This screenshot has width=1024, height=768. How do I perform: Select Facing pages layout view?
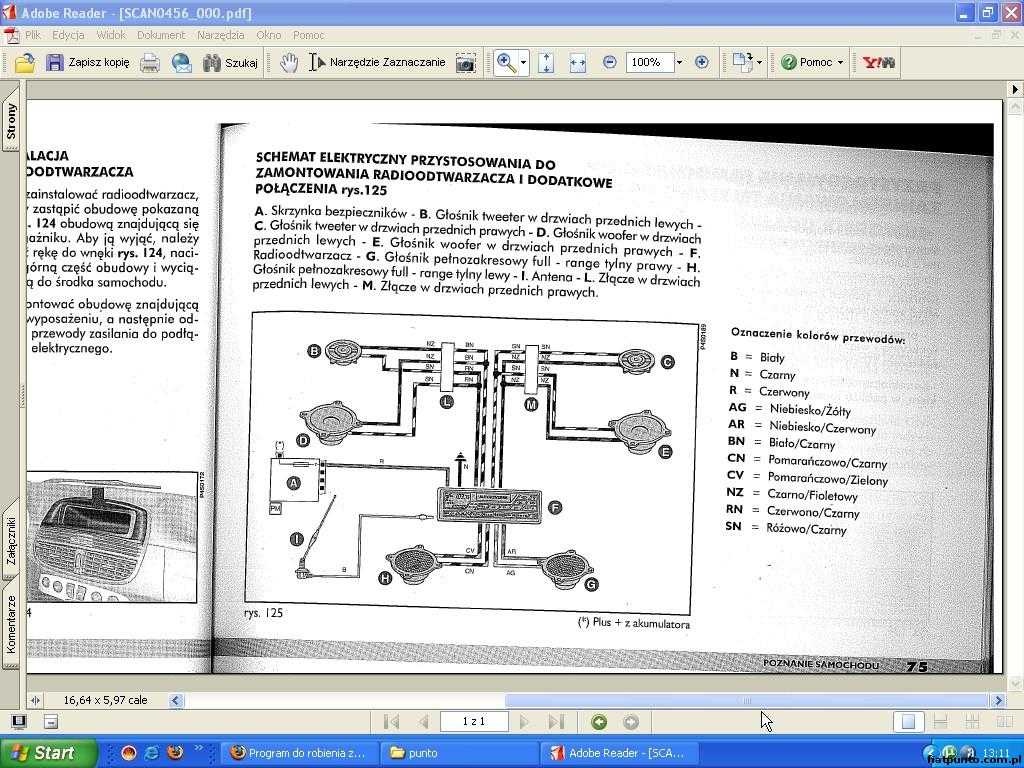pos(1004,722)
